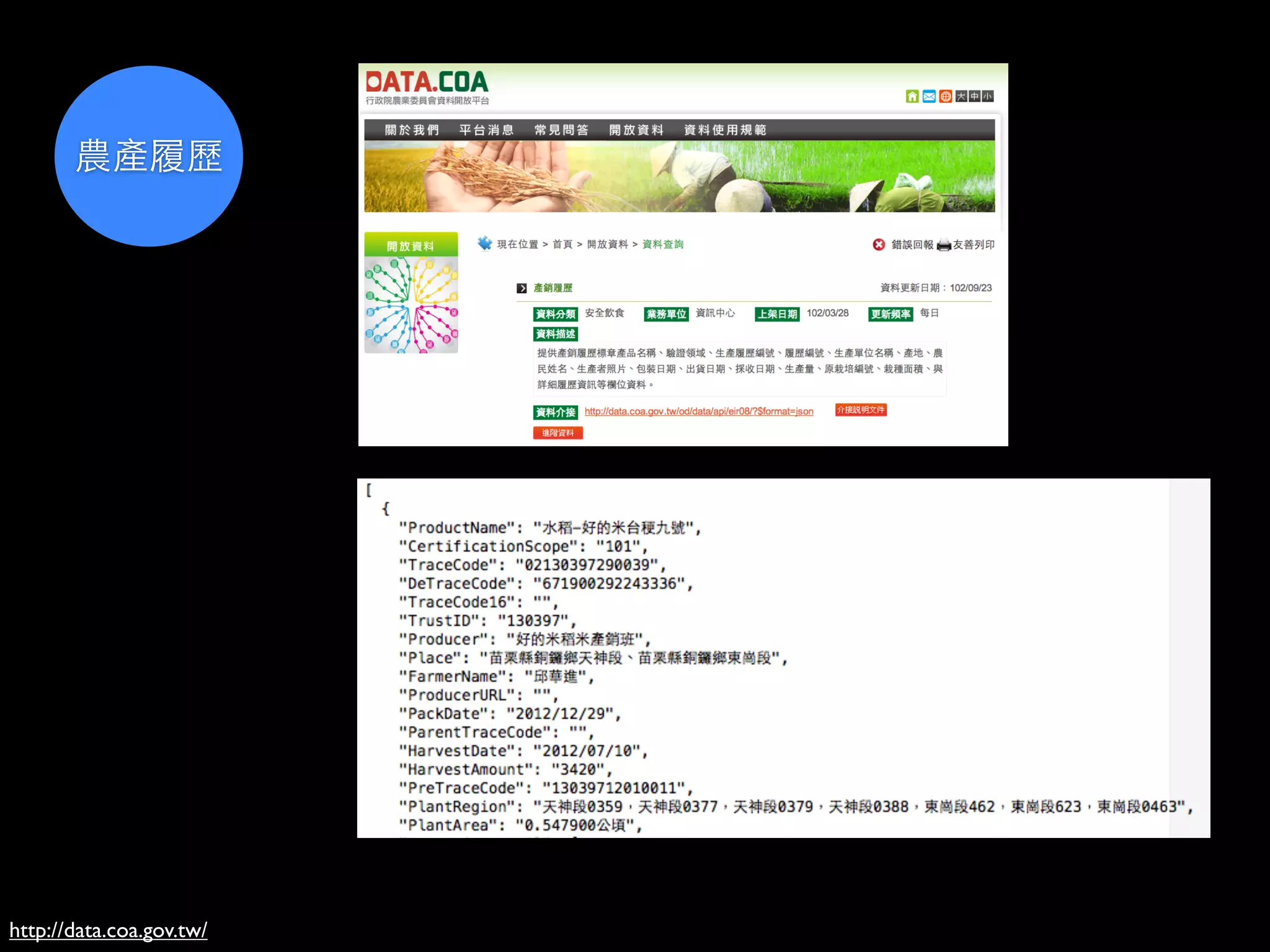Screen dimensions: 1270x952
Task: Open the http://data.coa.gov.tw/ footer link
Action: [109, 930]
